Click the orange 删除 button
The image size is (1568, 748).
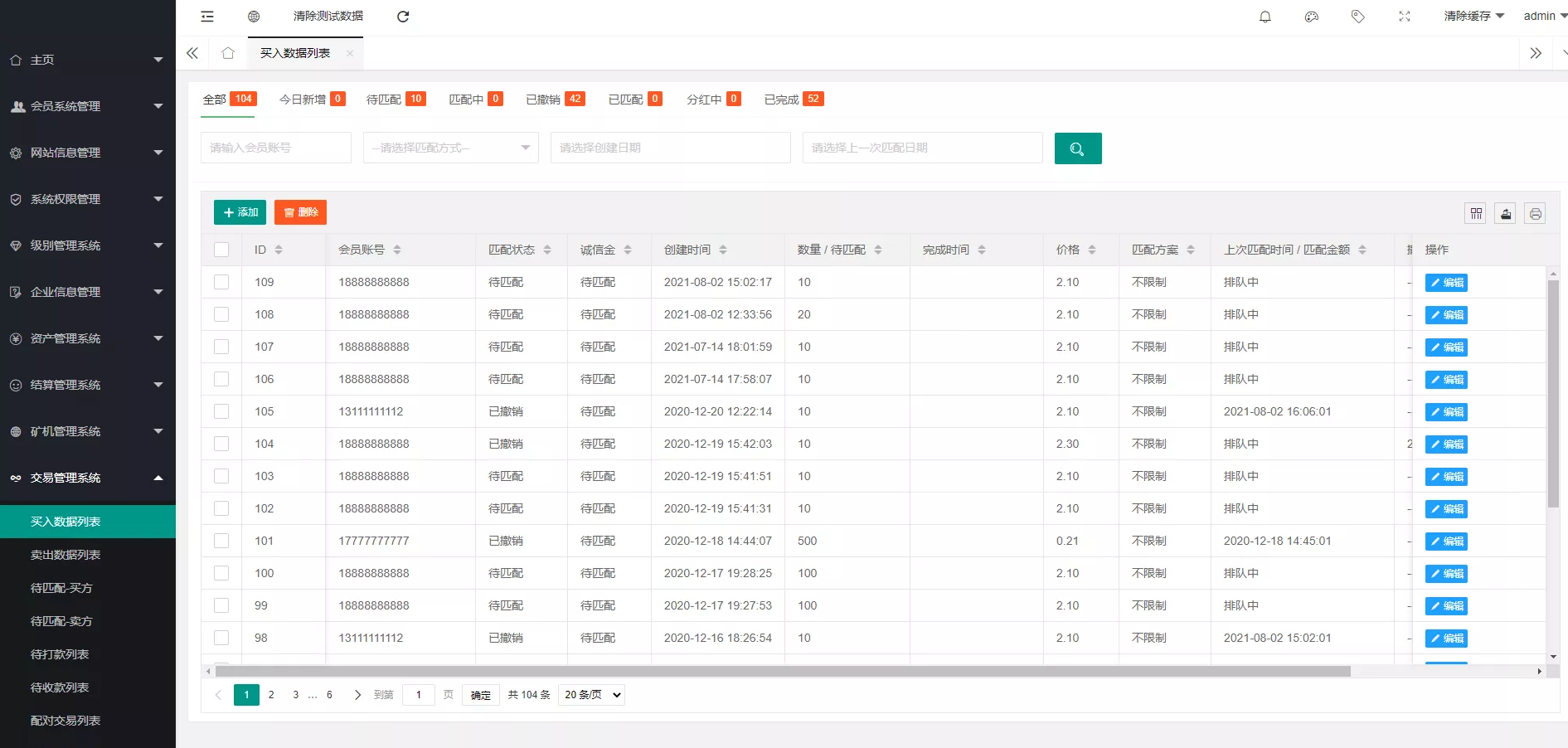point(300,212)
